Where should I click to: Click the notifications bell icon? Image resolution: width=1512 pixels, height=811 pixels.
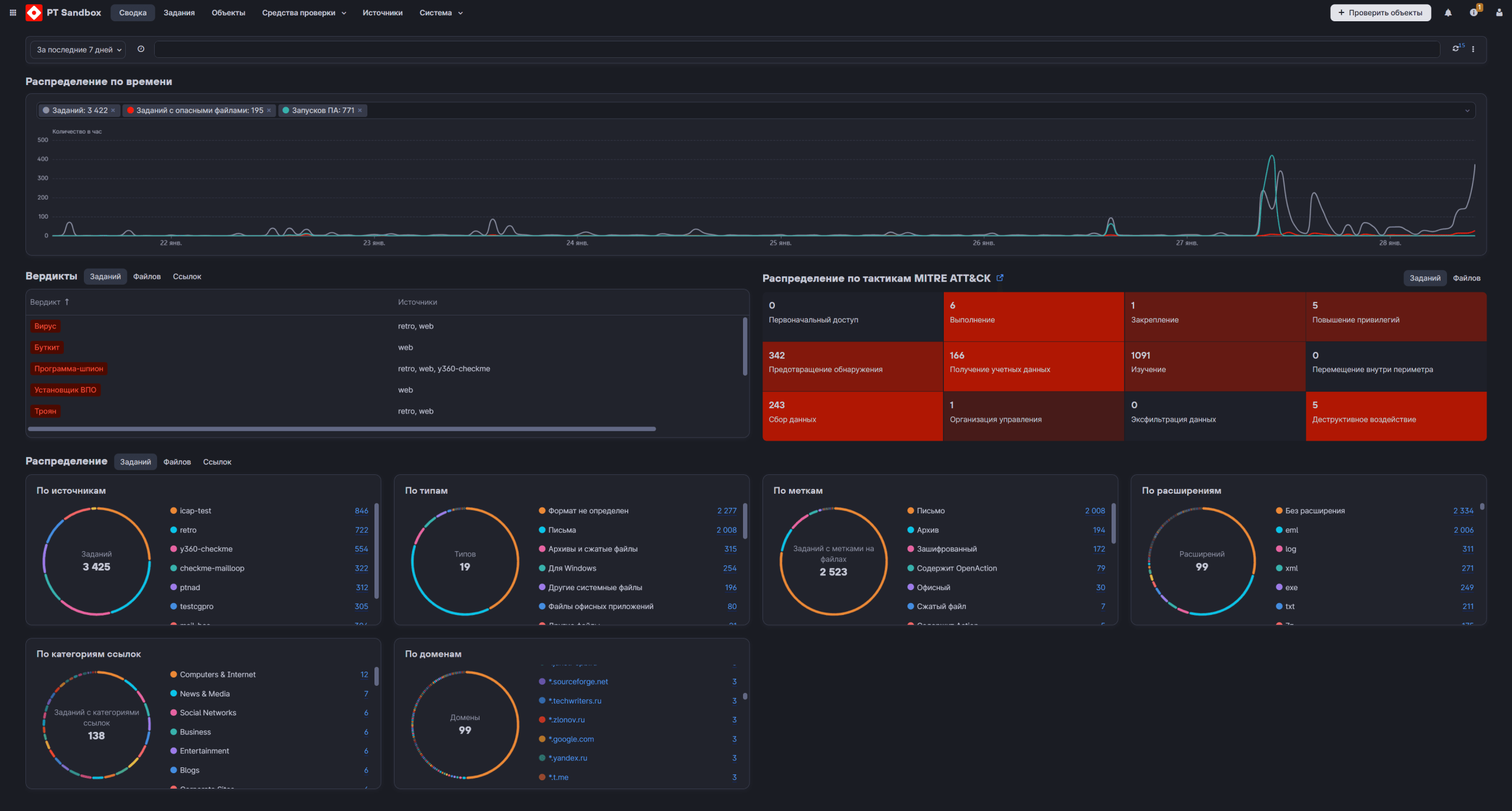[1448, 12]
